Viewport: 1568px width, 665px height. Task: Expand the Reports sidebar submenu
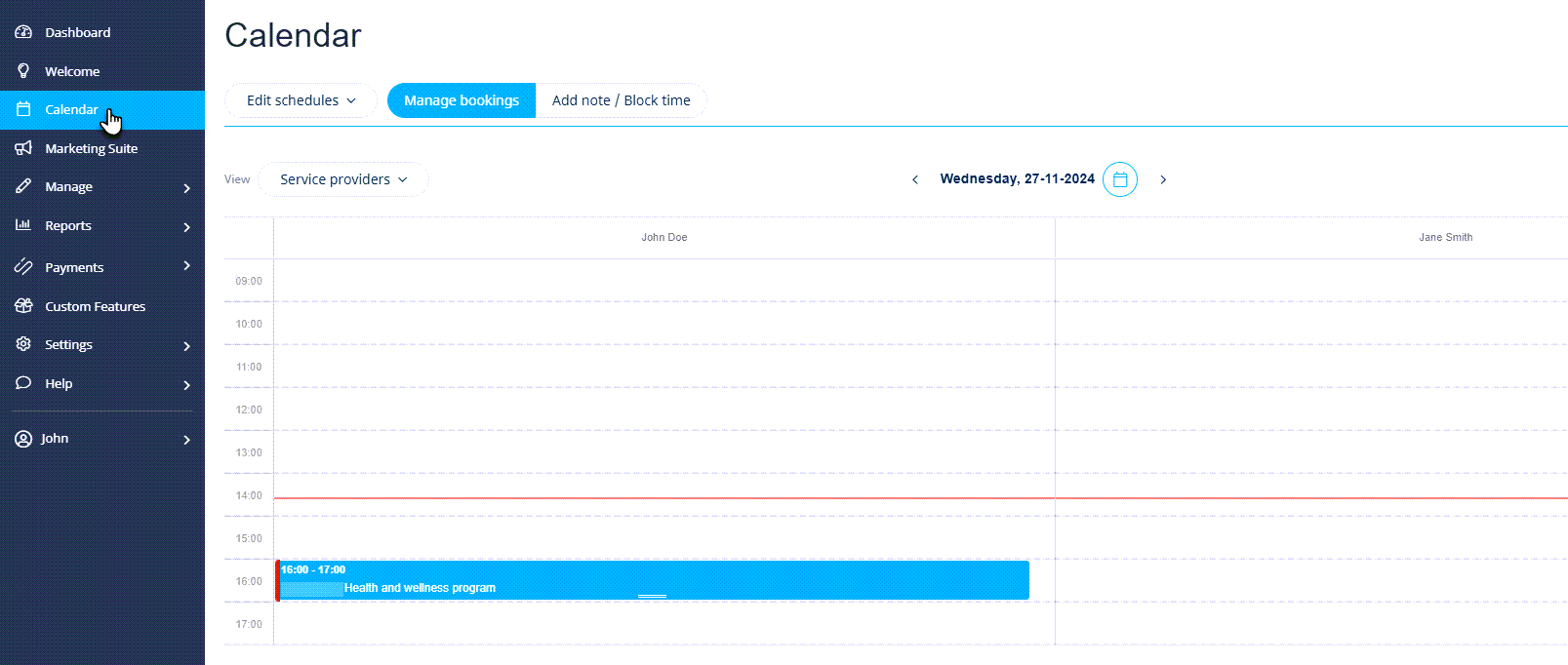186,226
